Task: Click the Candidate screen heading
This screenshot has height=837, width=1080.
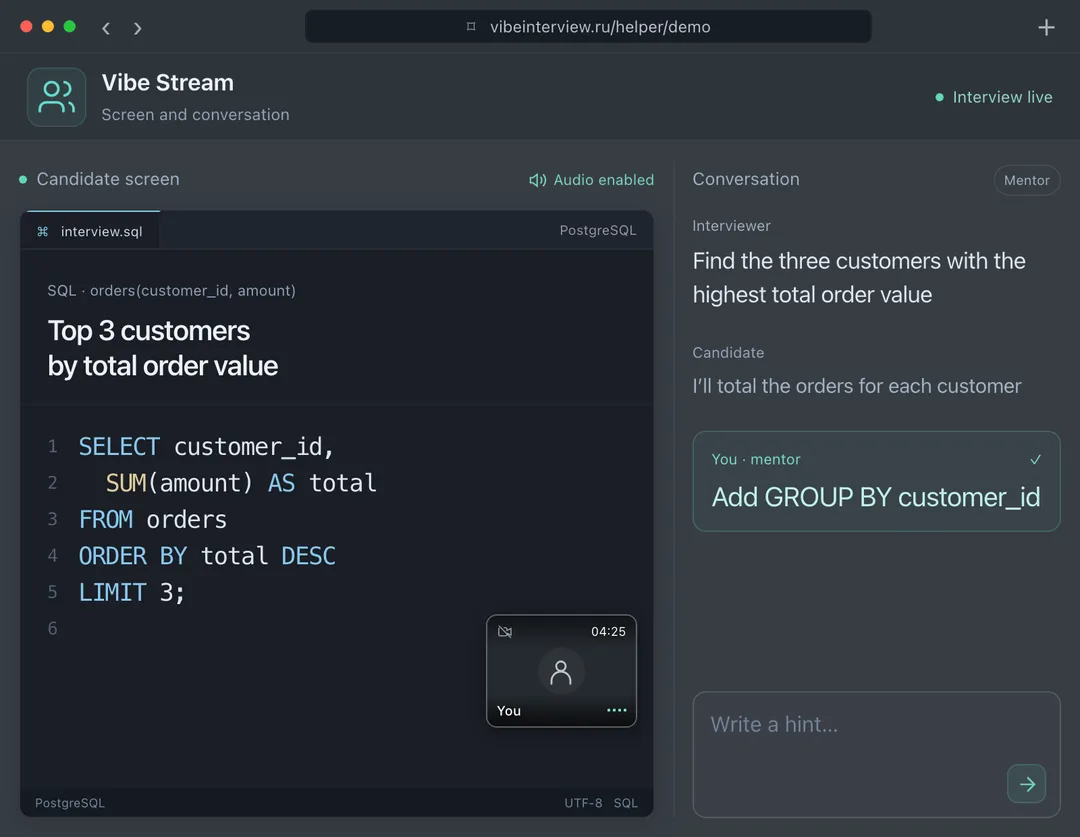Action: [108, 179]
